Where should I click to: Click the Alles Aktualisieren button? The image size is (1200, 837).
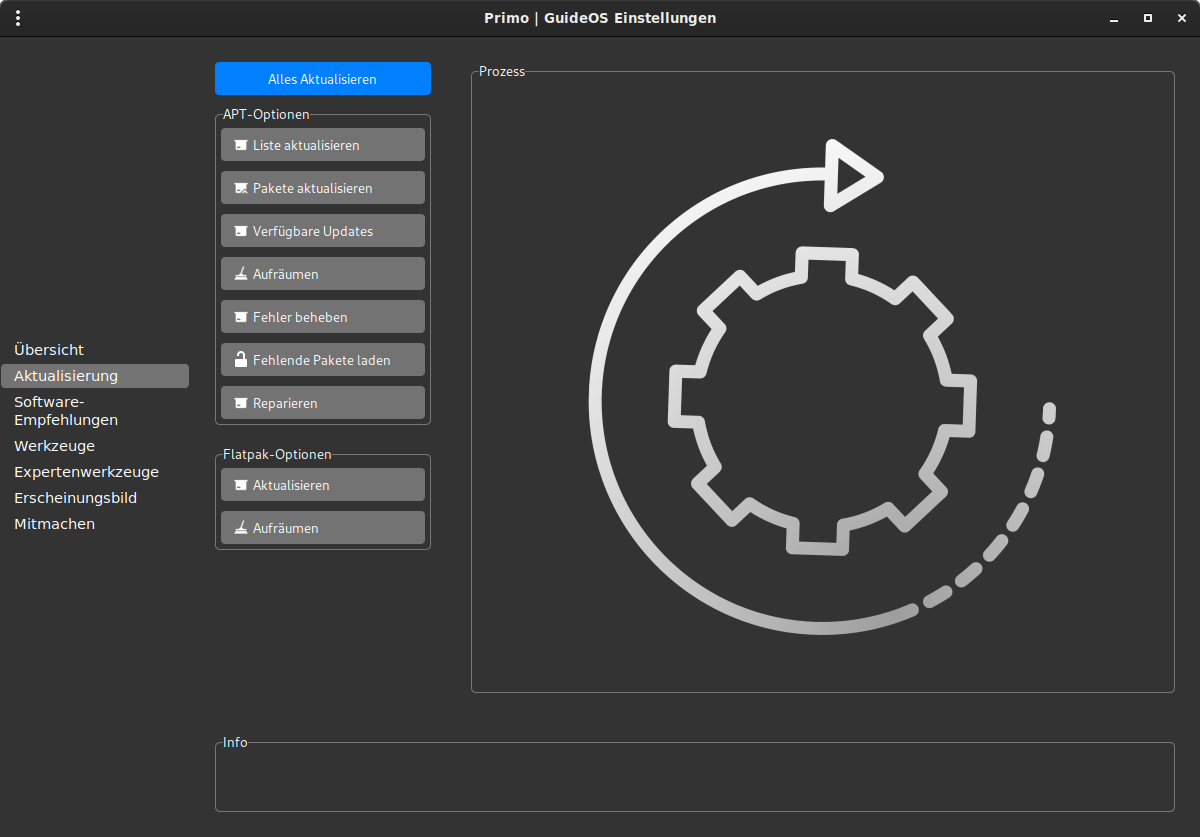(323, 79)
